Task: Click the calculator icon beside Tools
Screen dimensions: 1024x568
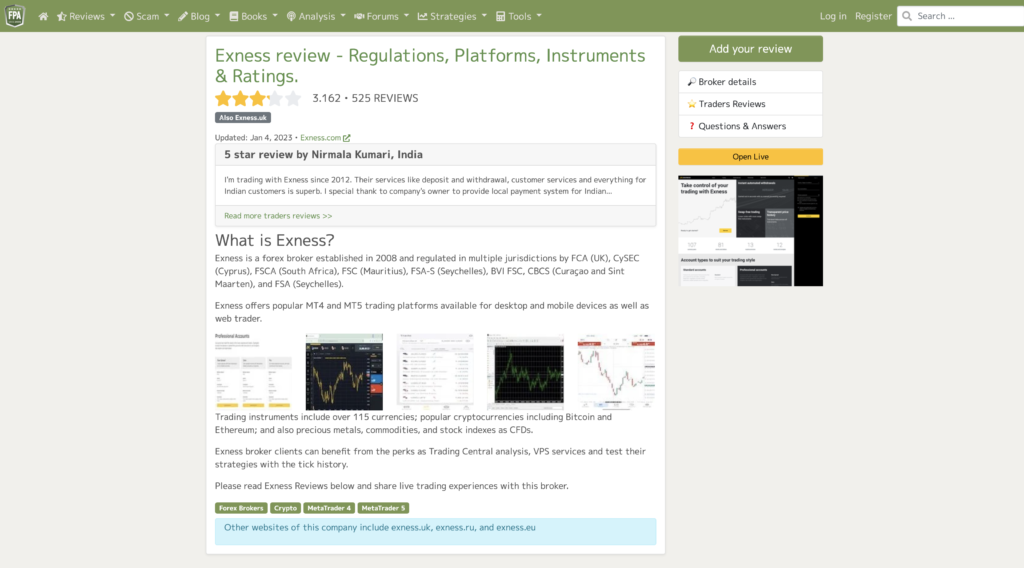Action: click(500, 16)
